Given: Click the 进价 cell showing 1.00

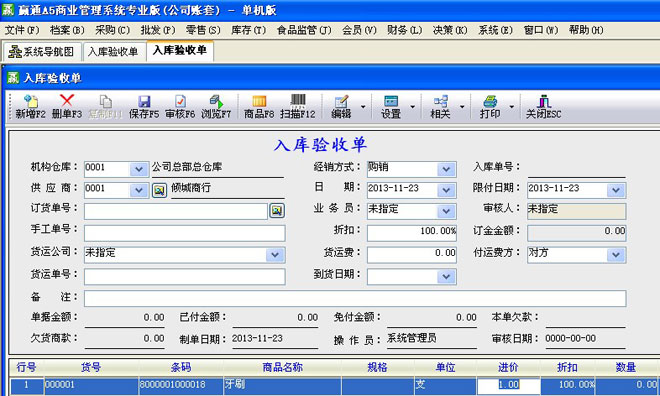Looking at the screenshot, I should (x=508, y=385).
